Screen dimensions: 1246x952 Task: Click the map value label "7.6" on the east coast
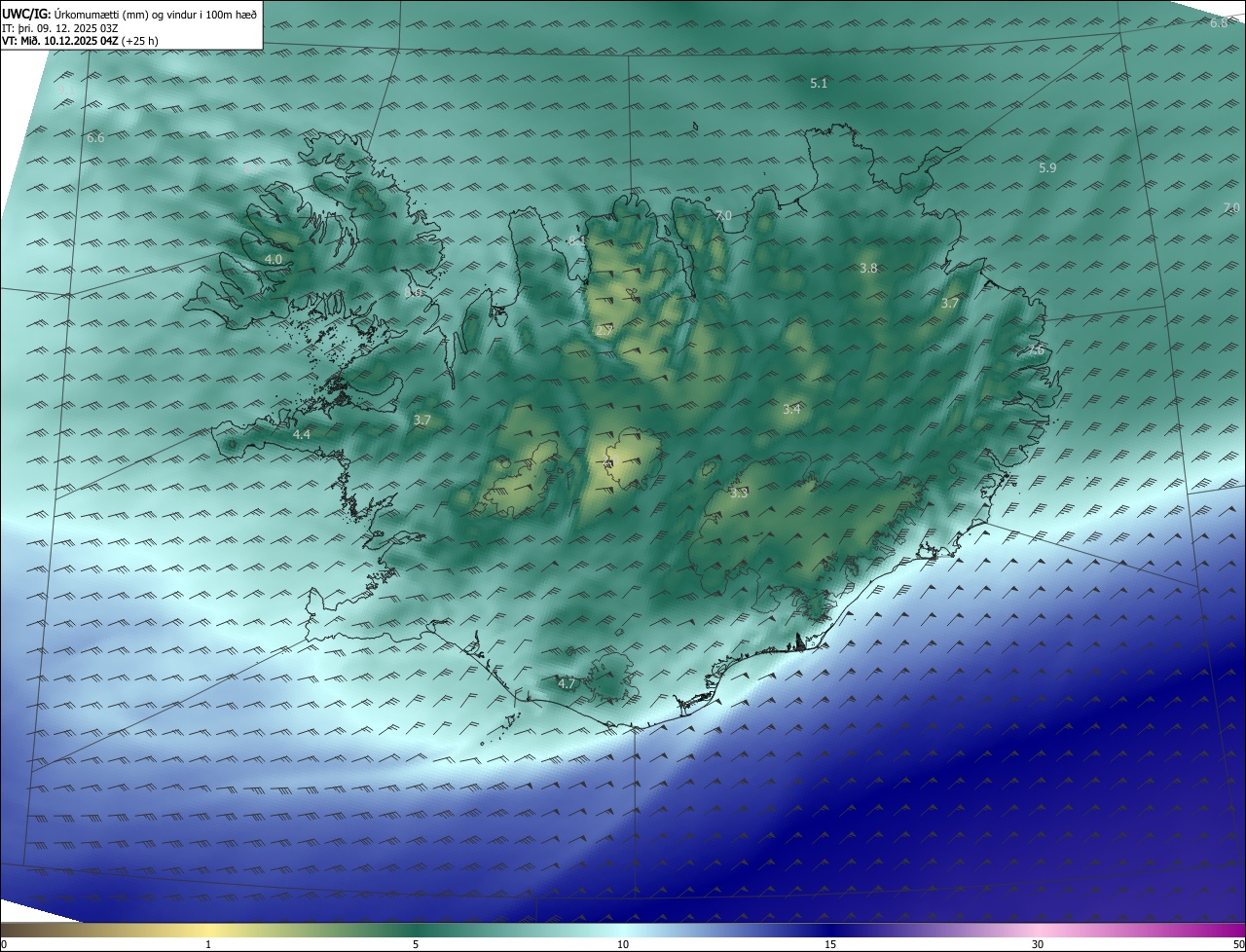pyautogui.click(x=1036, y=350)
